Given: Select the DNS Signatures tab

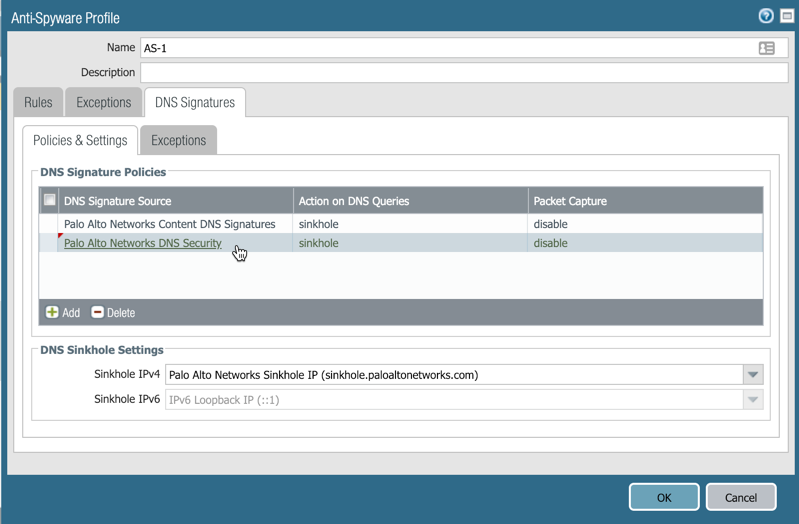Looking at the screenshot, I should tap(195, 102).
